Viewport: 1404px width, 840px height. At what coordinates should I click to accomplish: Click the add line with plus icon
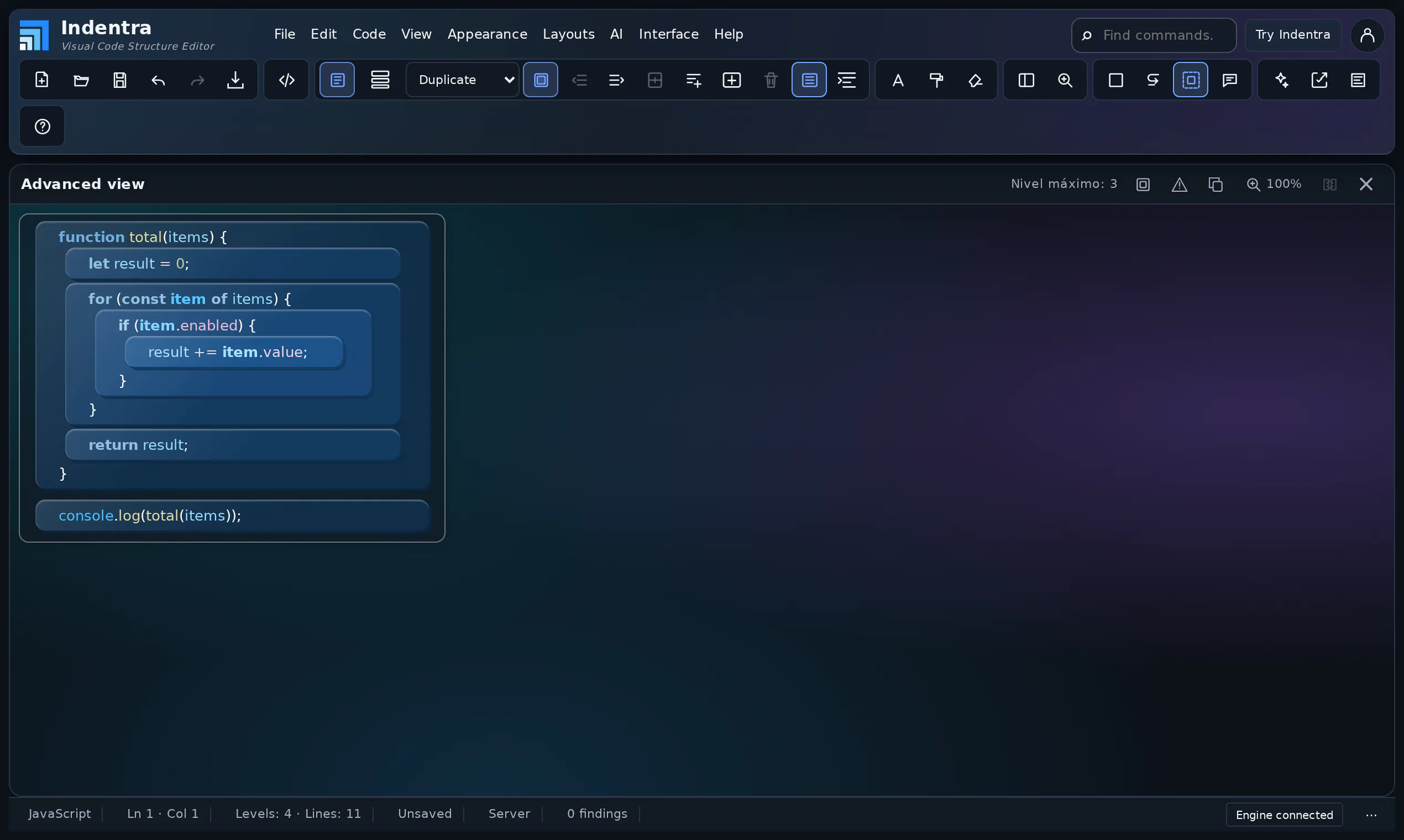click(x=694, y=80)
